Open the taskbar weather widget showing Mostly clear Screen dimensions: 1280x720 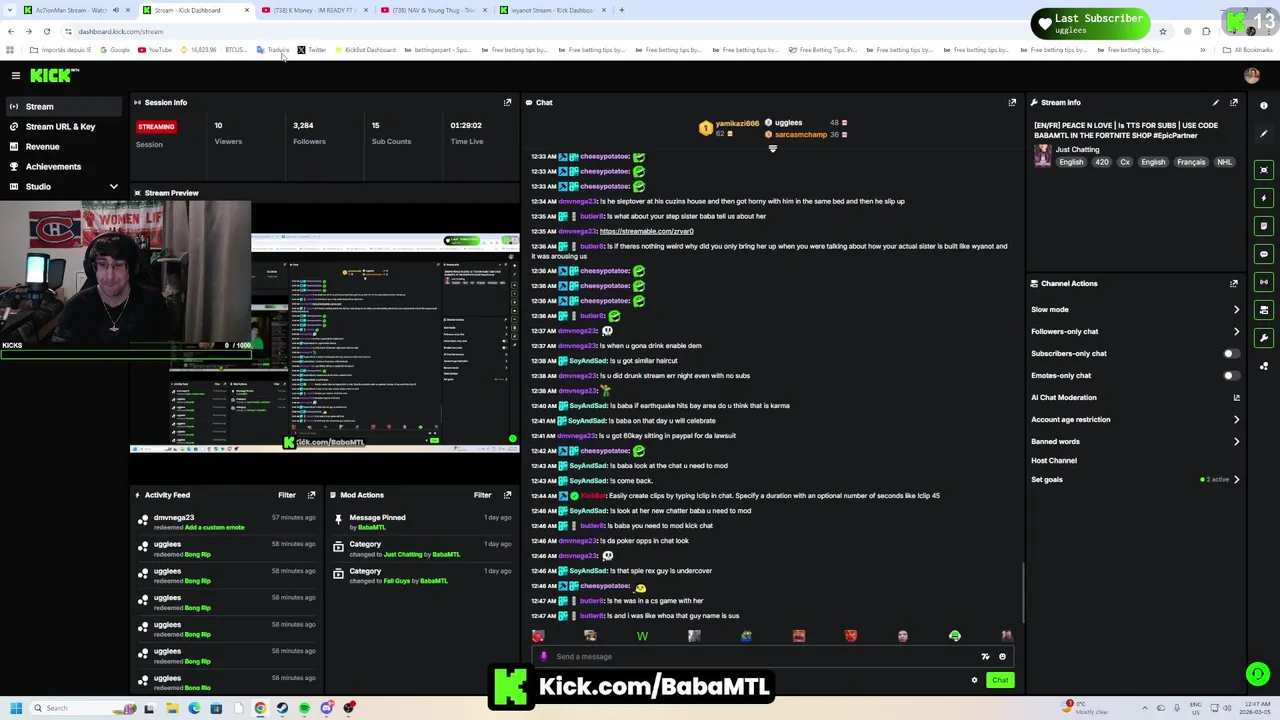tap(1086, 708)
